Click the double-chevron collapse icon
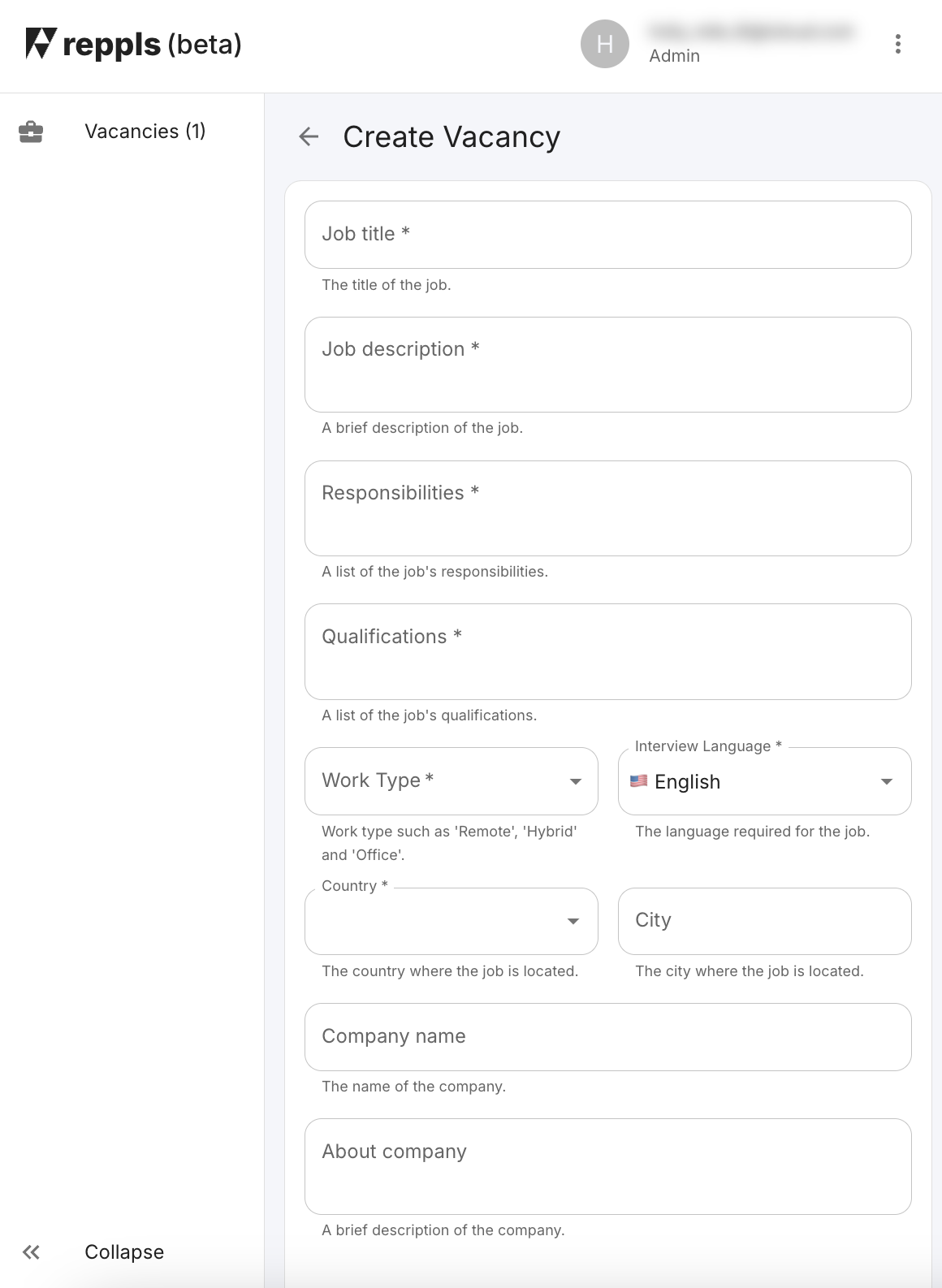Screen dimensions: 942x1288 click(32, 1251)
